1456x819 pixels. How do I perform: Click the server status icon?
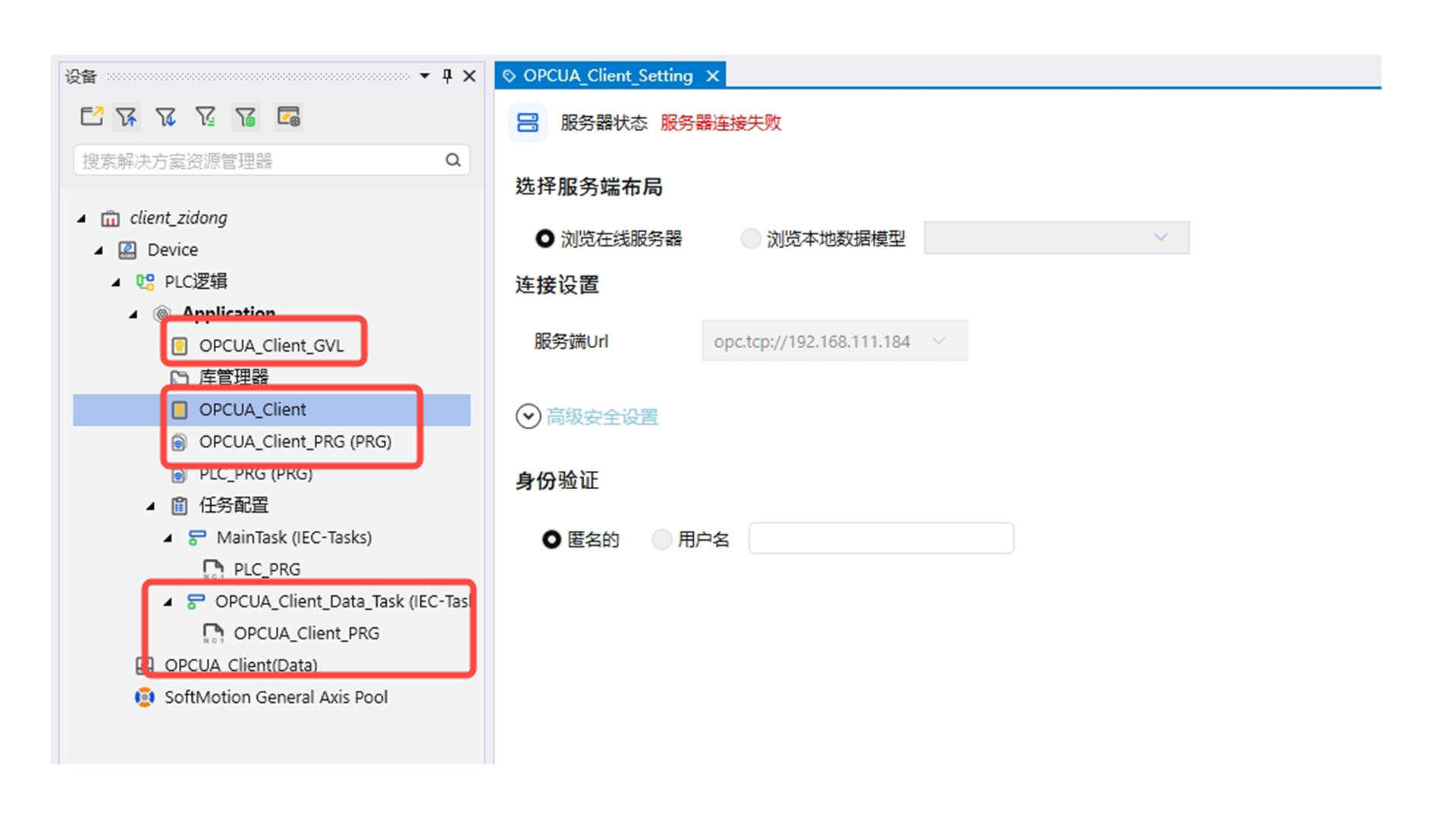click(x=528, y=123)
